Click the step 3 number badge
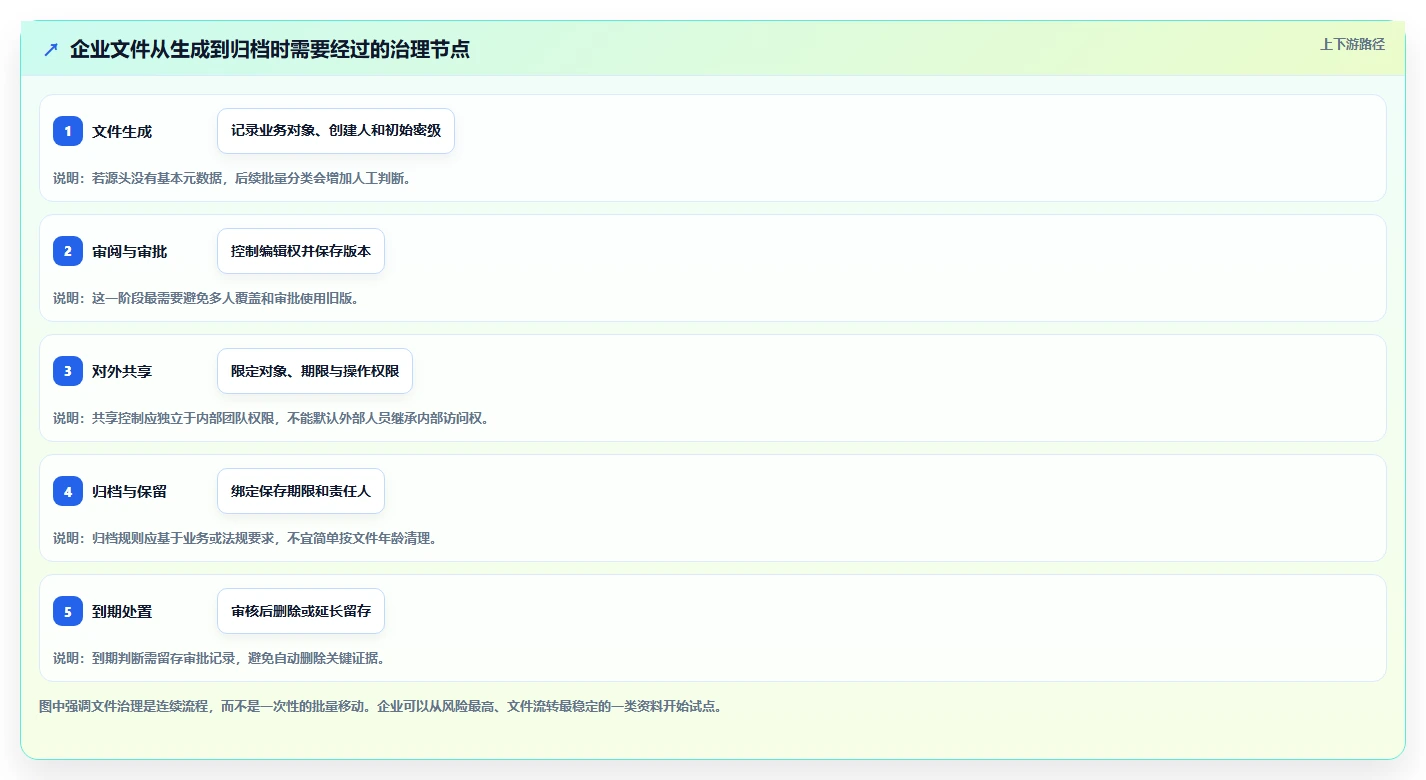The width and height of the screenshot is (1426, 780). pyautogui.click(x=68, y=371)
